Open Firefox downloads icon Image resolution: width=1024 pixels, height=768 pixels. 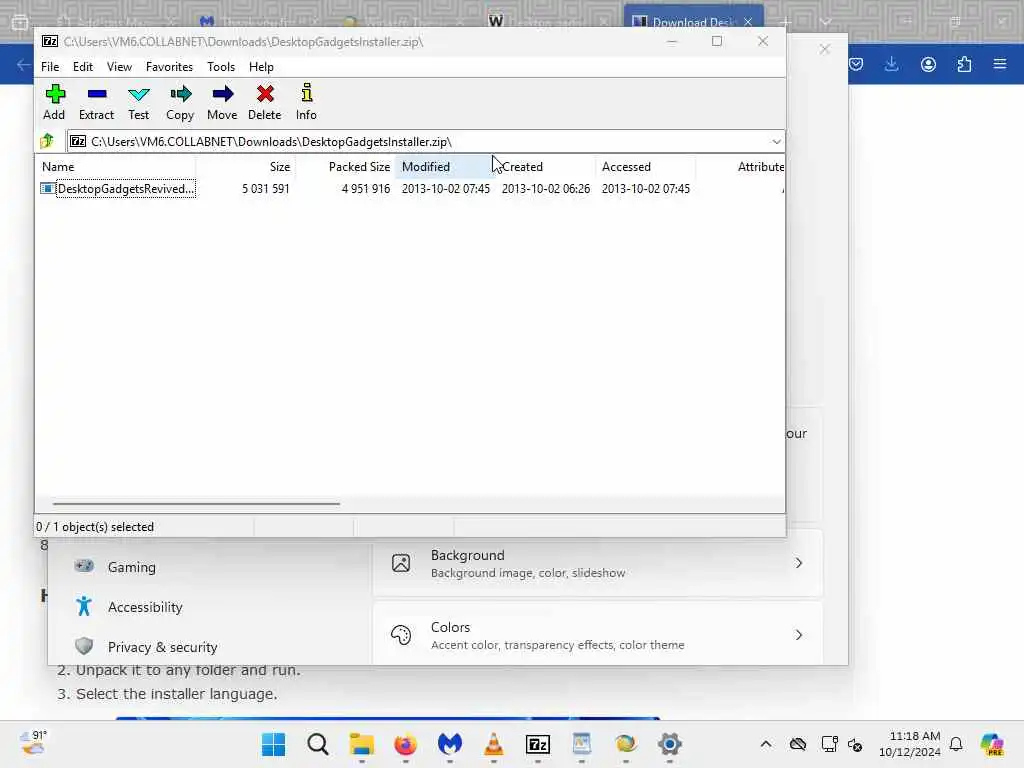coord(891,64)
